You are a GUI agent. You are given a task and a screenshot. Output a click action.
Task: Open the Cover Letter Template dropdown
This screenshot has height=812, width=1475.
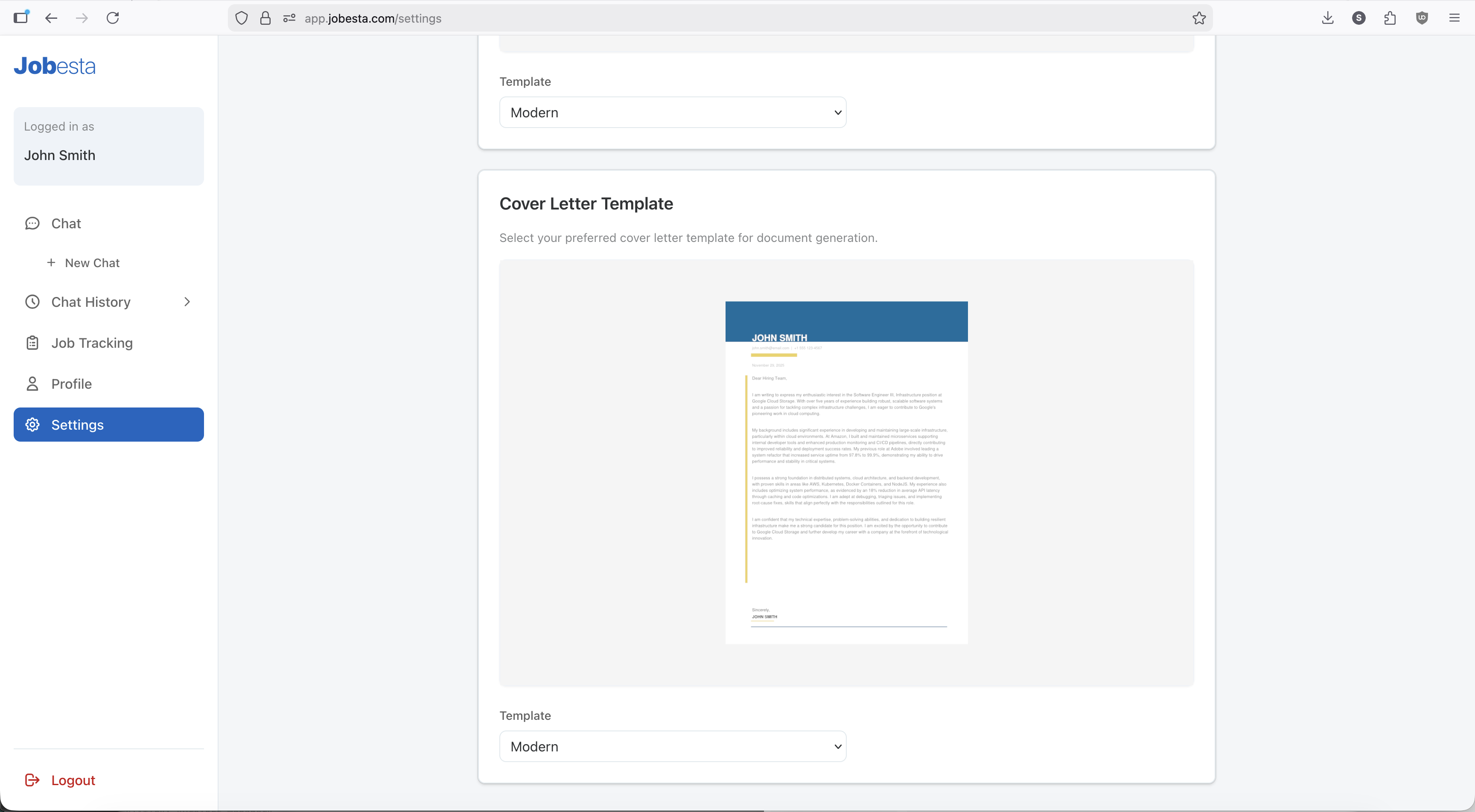672,746
